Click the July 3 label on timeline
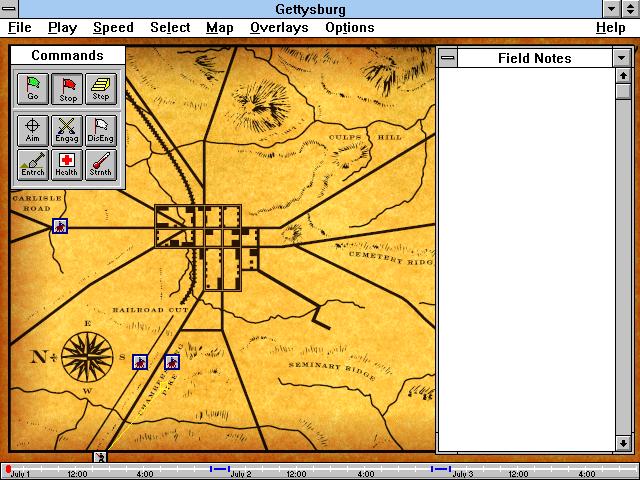The image size is (640, 480). click(x=462, y=474)
